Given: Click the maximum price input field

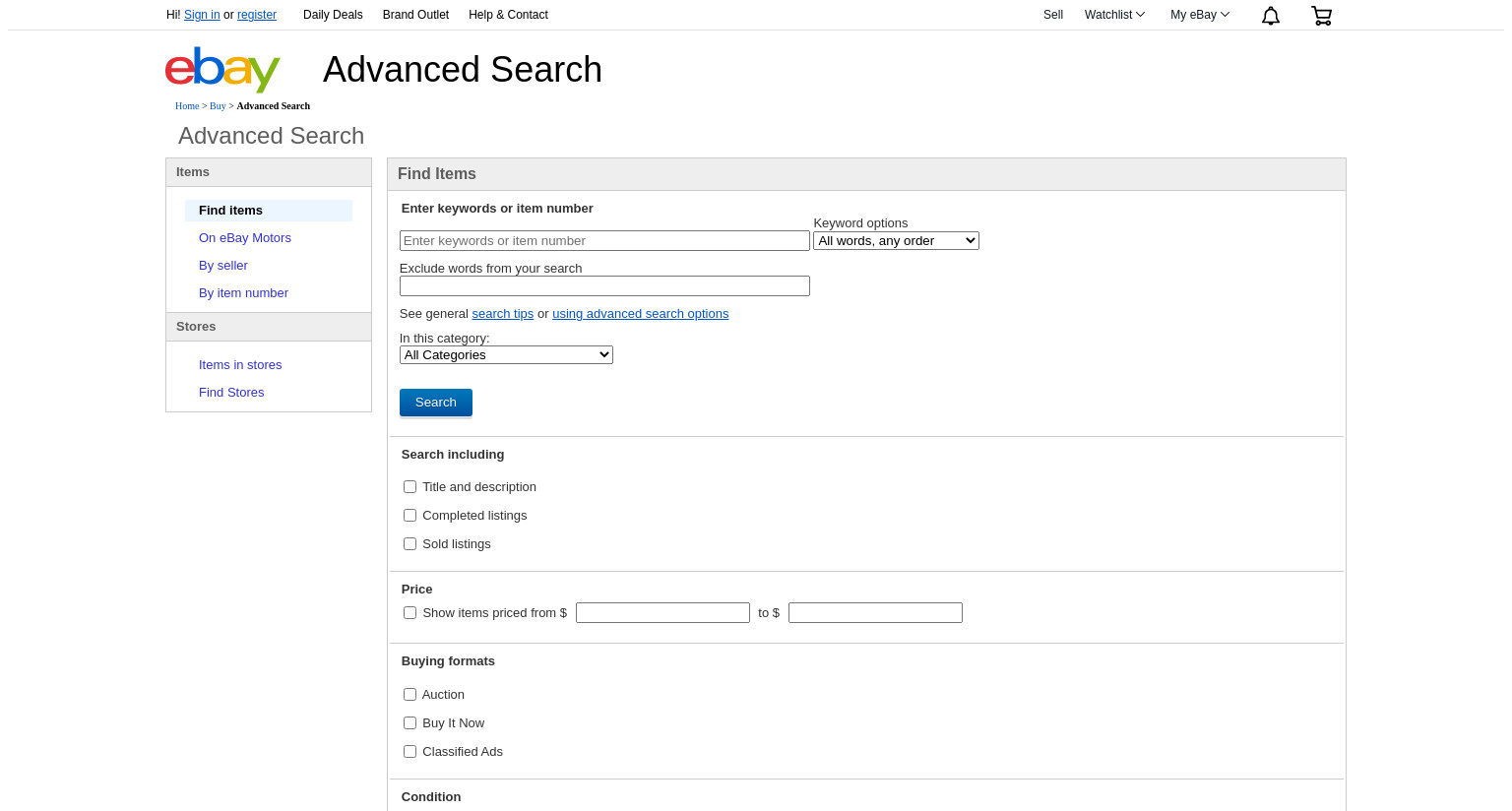Looking at the screenshot, I should pyautogui.click(x=875, y=613).
